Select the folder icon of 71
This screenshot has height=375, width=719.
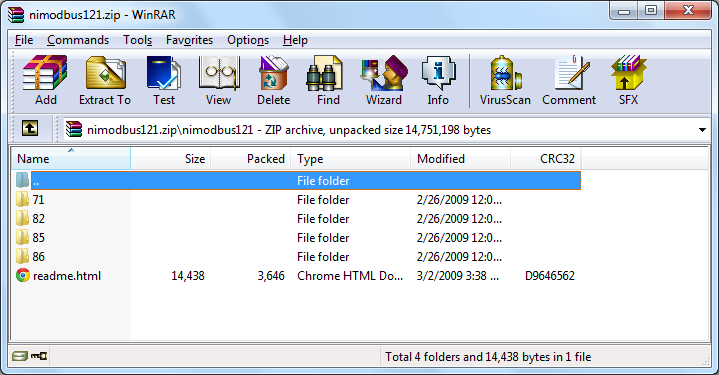pyautogui.click(x=22, y=199)
